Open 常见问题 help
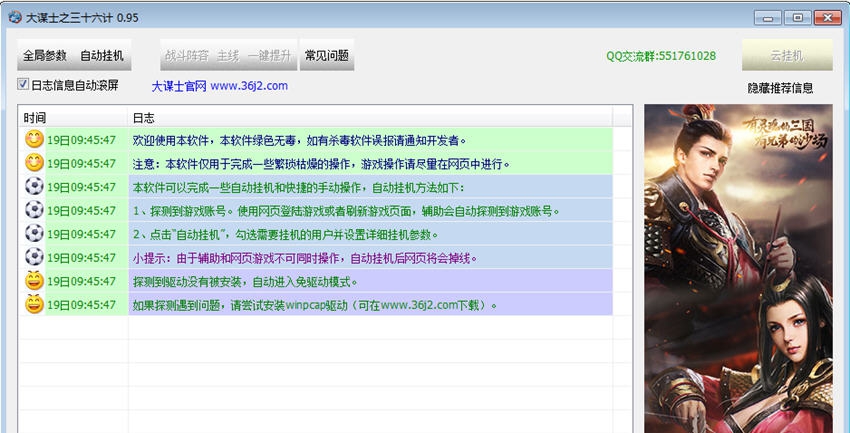The height and width of the screenshot is (433, 850). pyautogui.click(x=327, y=55)
